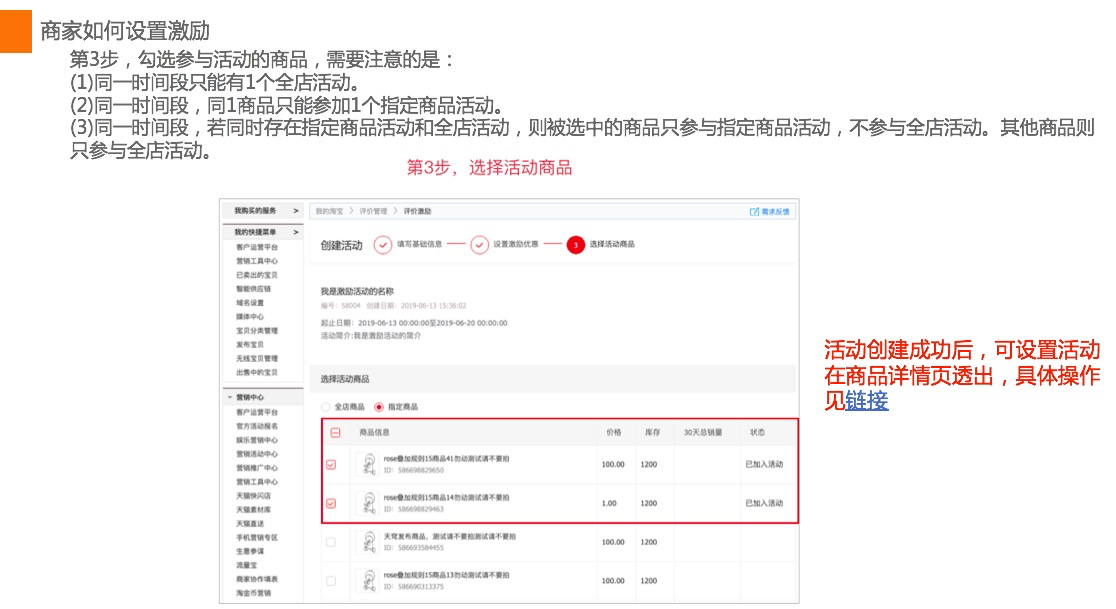Expand 我的快捷菜单 sidebar section arrow

pyautogui.click(x=295, y=232)
